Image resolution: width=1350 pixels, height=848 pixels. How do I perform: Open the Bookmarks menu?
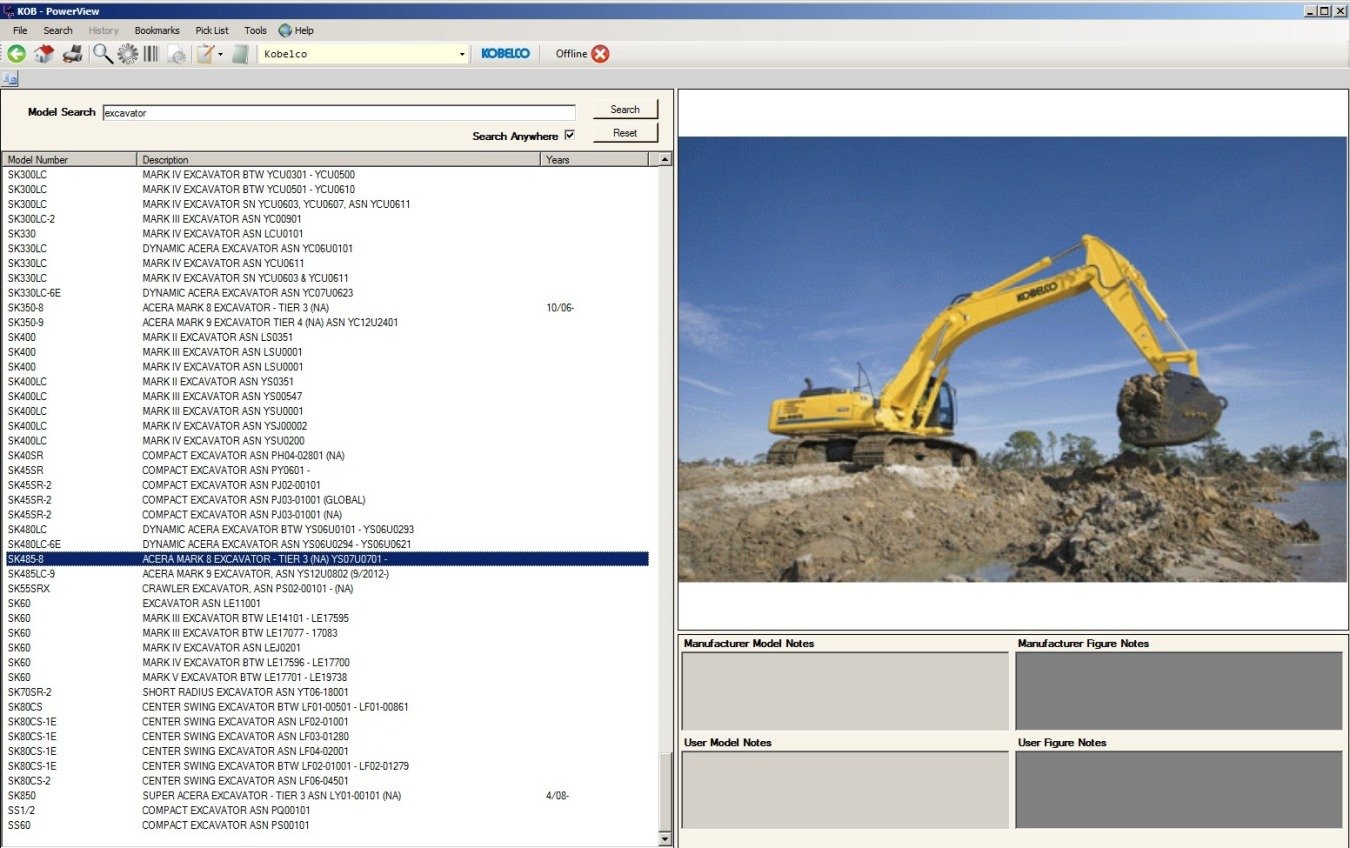click(157, 30)
